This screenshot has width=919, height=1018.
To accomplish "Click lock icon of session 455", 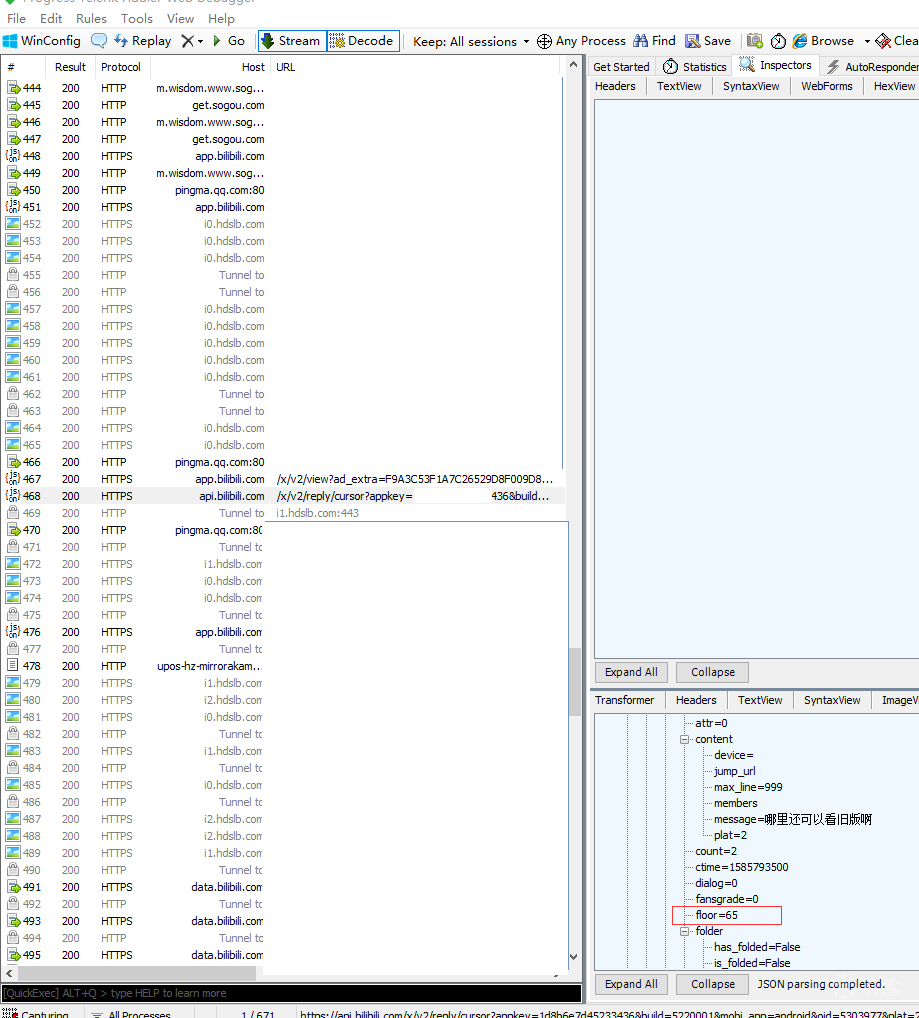I will coord(12,275).
